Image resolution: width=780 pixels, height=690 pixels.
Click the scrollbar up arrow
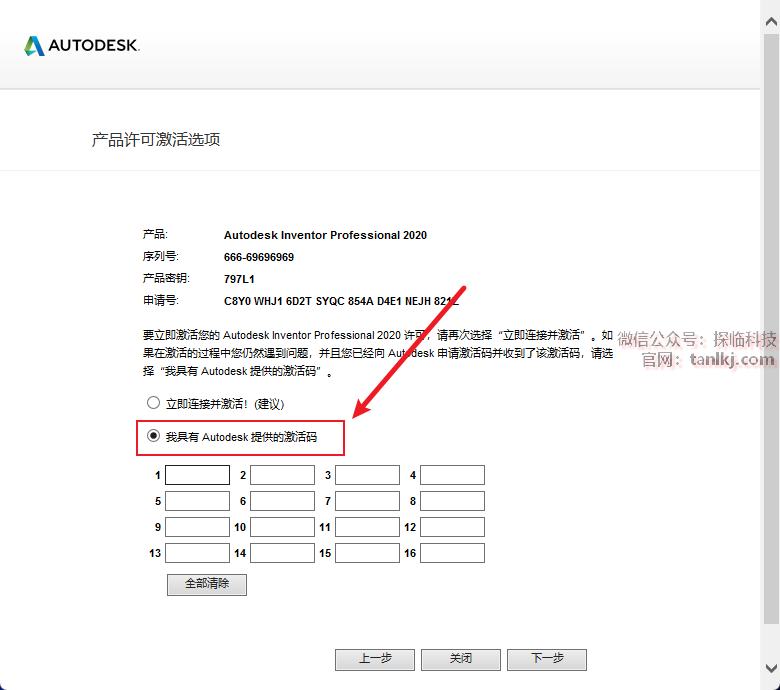click(x=772, y=21)
